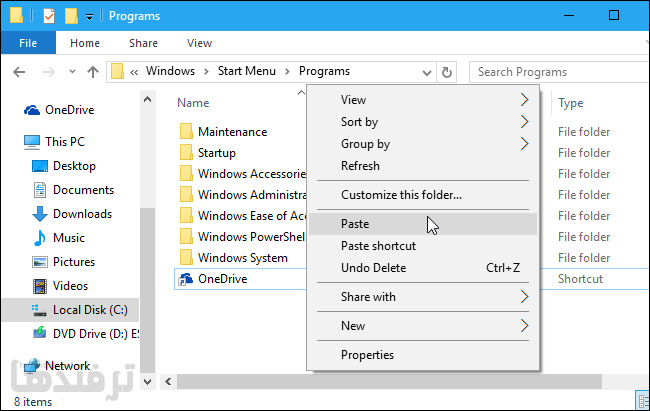Click the Windows PowerShell folder icon
This screenshot has height=411, width=650.
pyautogui.click(x=186, y=236)
